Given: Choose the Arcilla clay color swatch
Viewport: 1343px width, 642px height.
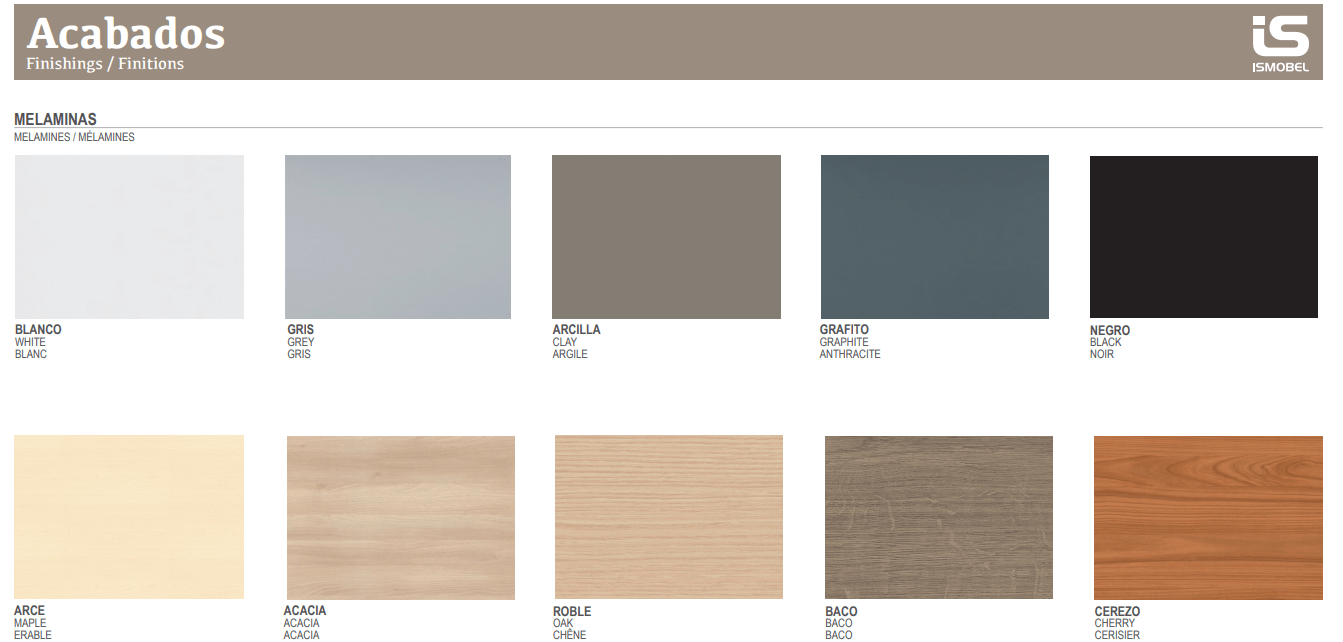Looking at the screenshot, I should (666, 237).
